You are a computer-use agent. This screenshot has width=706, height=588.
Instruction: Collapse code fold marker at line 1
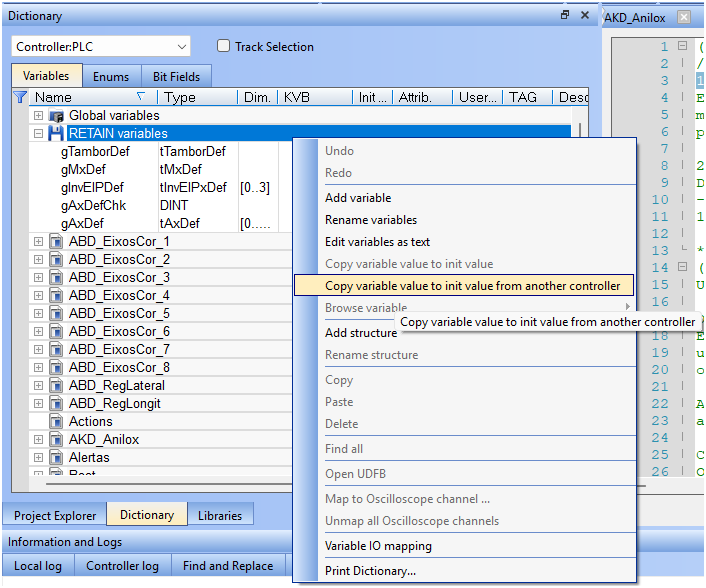683,46
